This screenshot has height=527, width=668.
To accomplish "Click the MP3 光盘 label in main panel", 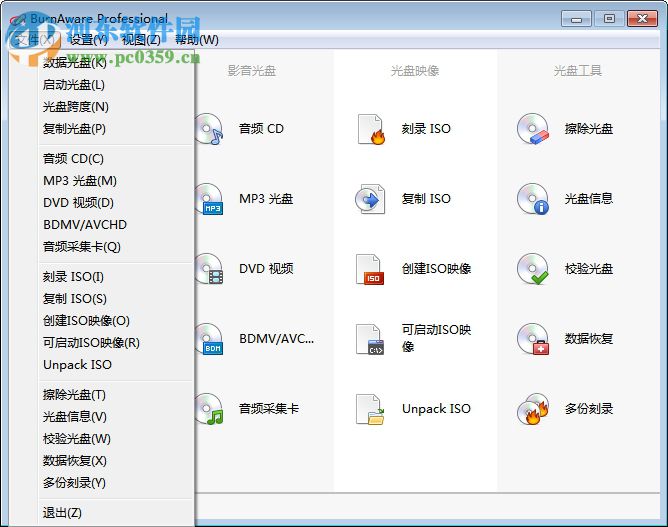I will point(266,199).
